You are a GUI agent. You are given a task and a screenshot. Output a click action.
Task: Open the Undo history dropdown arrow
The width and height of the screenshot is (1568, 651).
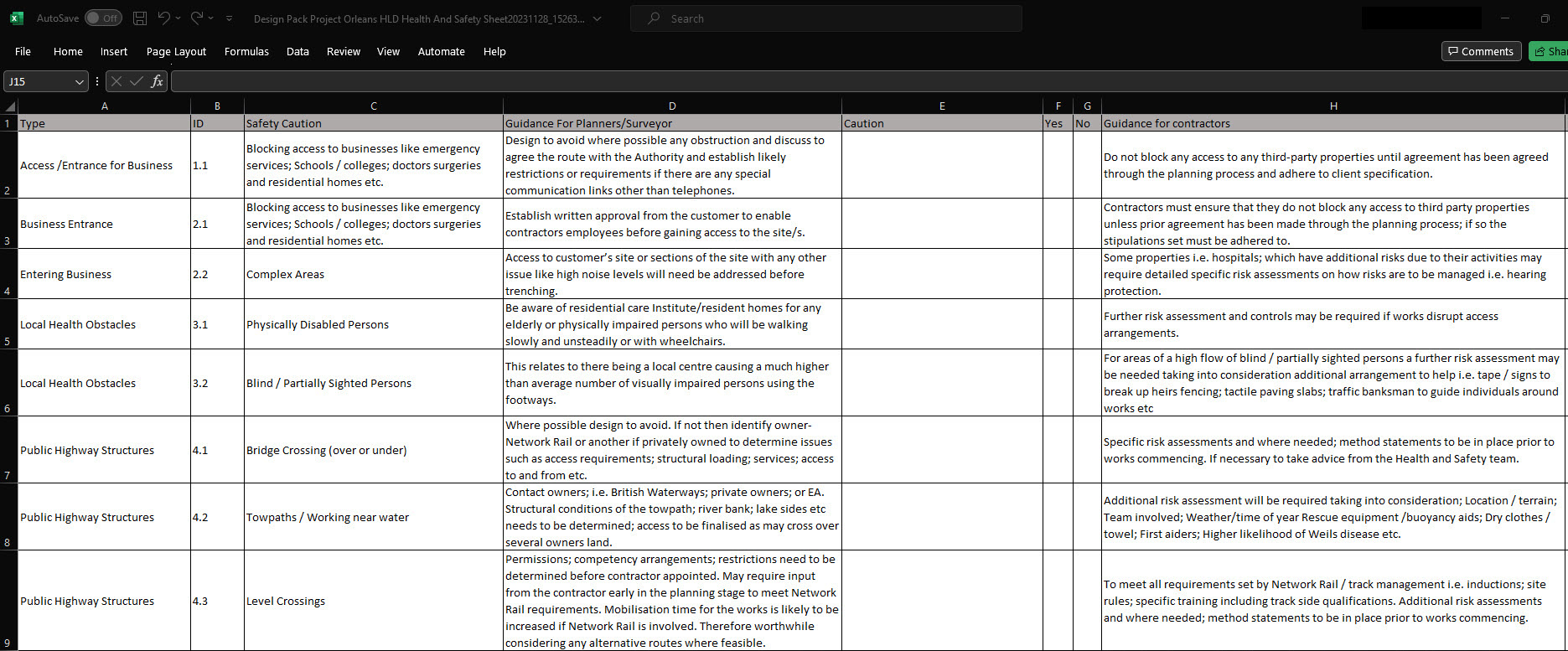[178, 18]
